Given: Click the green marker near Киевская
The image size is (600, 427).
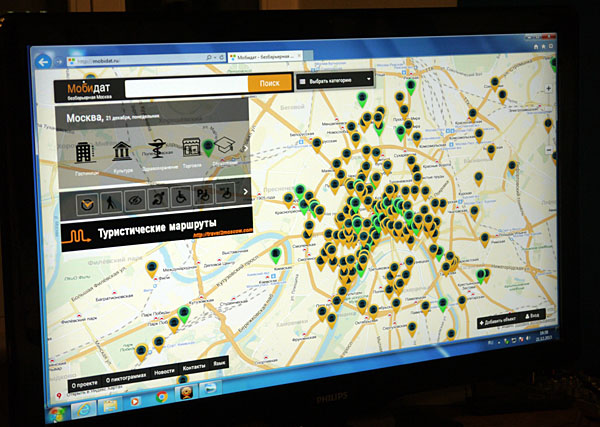Looking at the screenshot, I should pyautogui.click(x=276, y=255).
